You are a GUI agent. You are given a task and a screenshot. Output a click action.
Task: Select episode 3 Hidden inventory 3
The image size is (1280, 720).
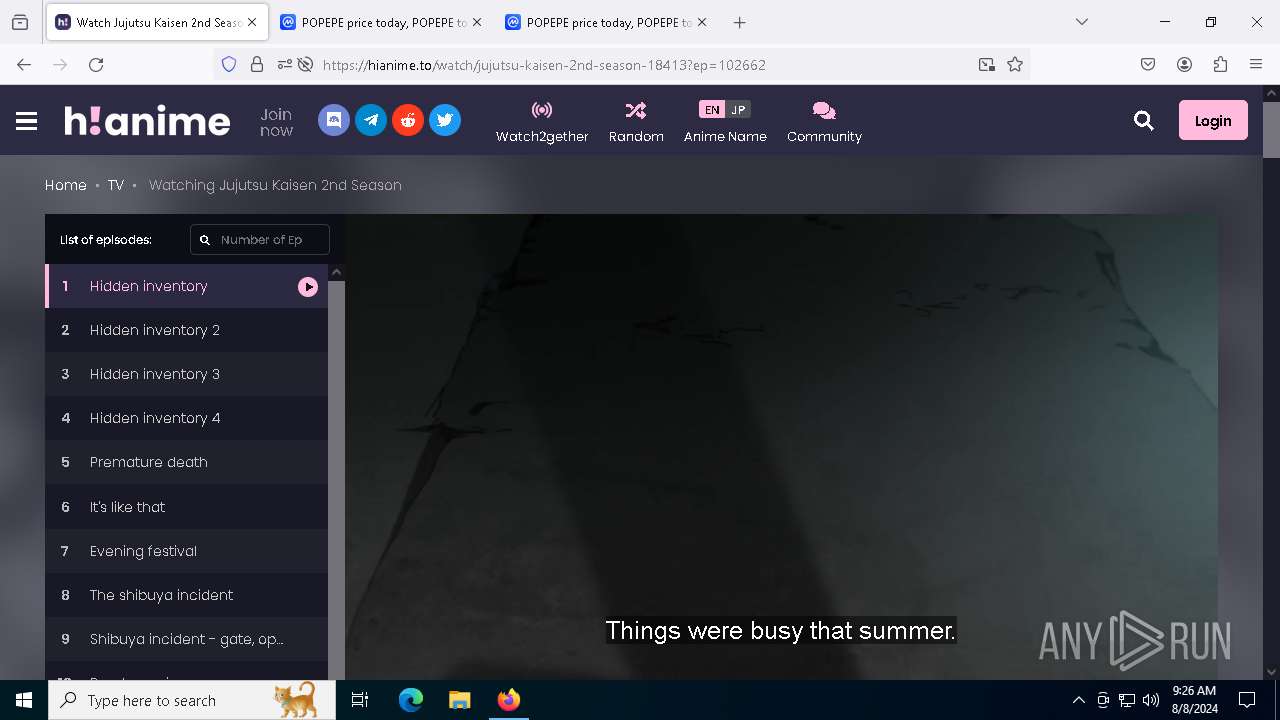coord(187,374)
